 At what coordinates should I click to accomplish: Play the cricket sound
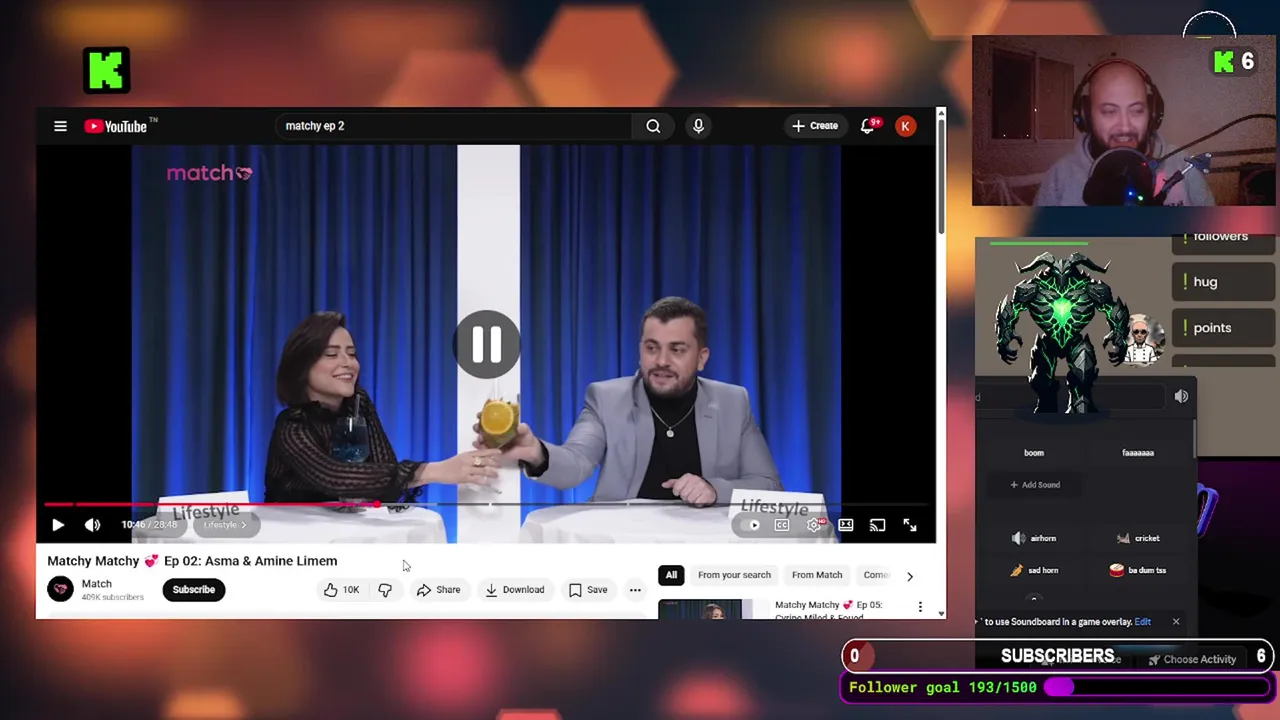tap(1138, 538)
